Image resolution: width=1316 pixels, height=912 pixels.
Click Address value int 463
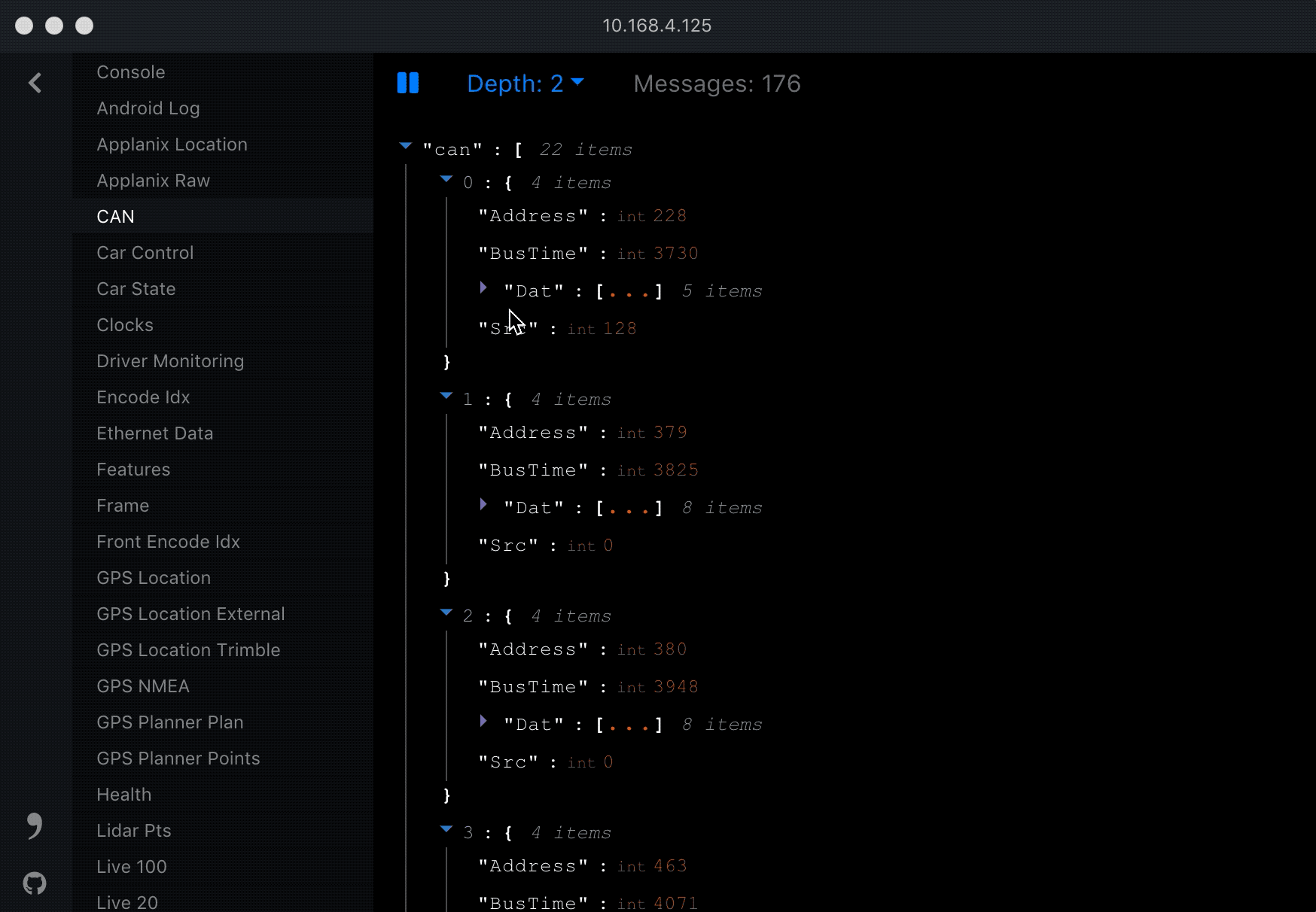(652, 866)
